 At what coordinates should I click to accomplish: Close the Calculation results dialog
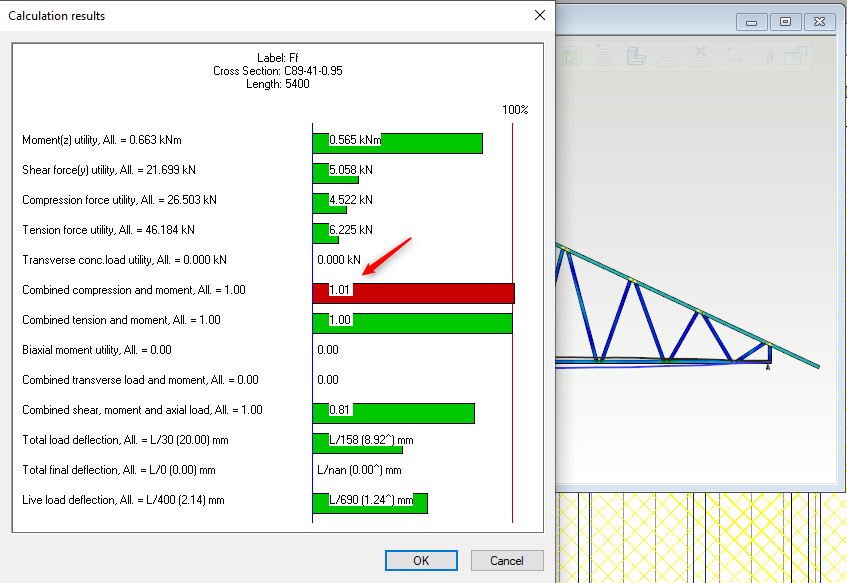point(540,16)
